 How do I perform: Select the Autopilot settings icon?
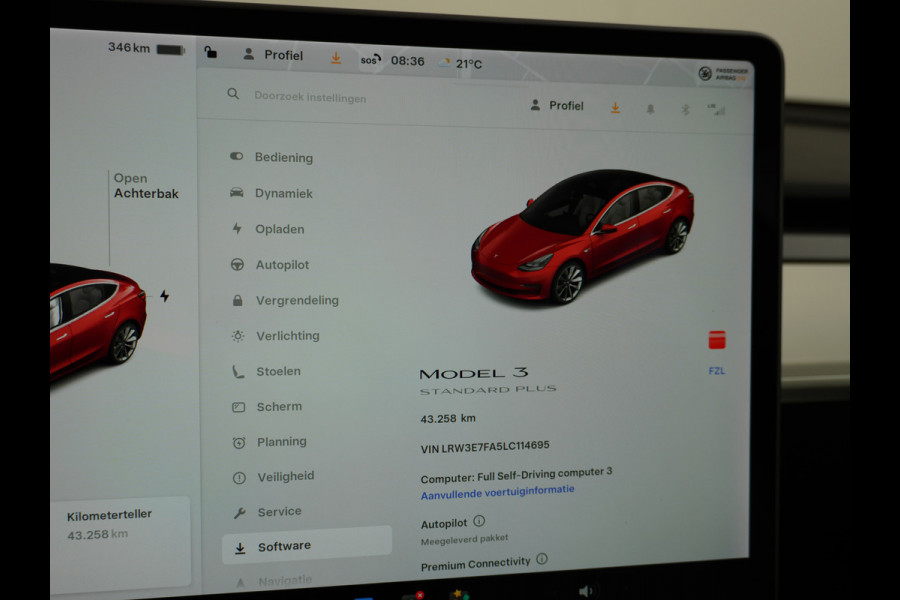coord(239,264)
